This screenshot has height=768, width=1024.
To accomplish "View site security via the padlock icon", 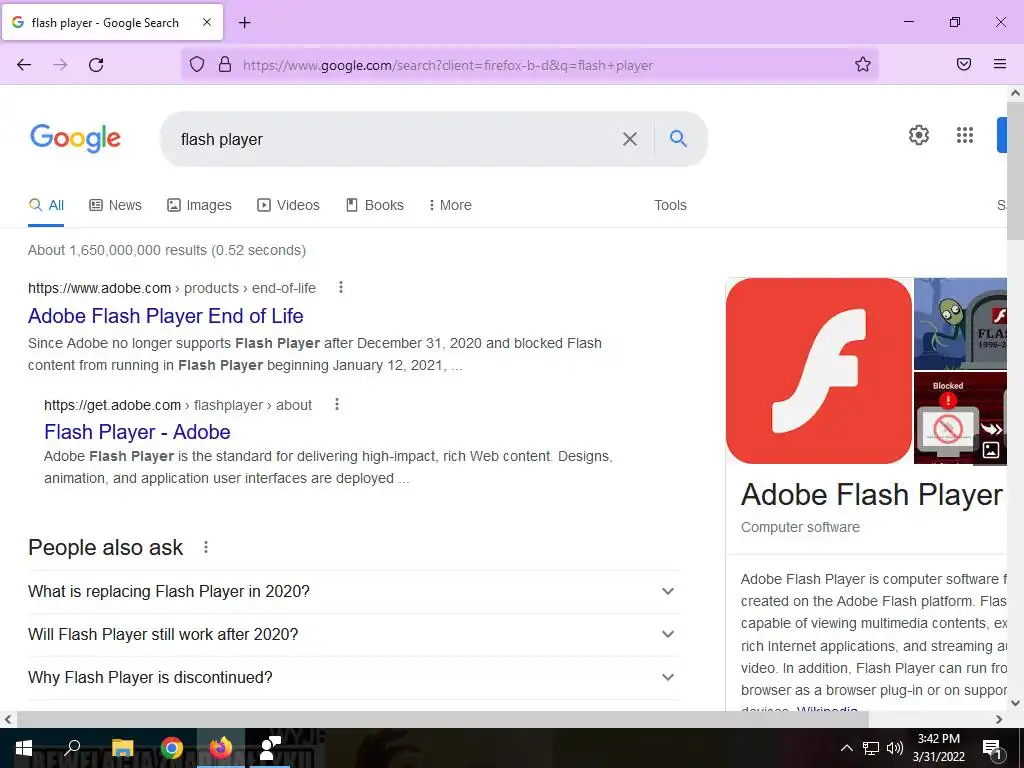I will click(x=225, y=65).
